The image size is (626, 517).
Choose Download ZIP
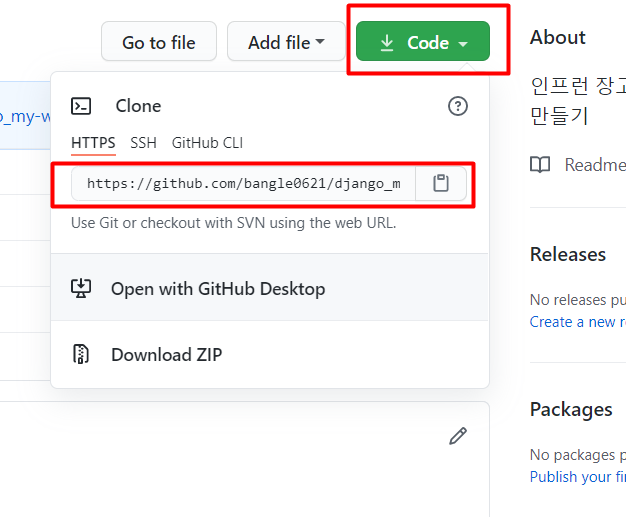269,355
